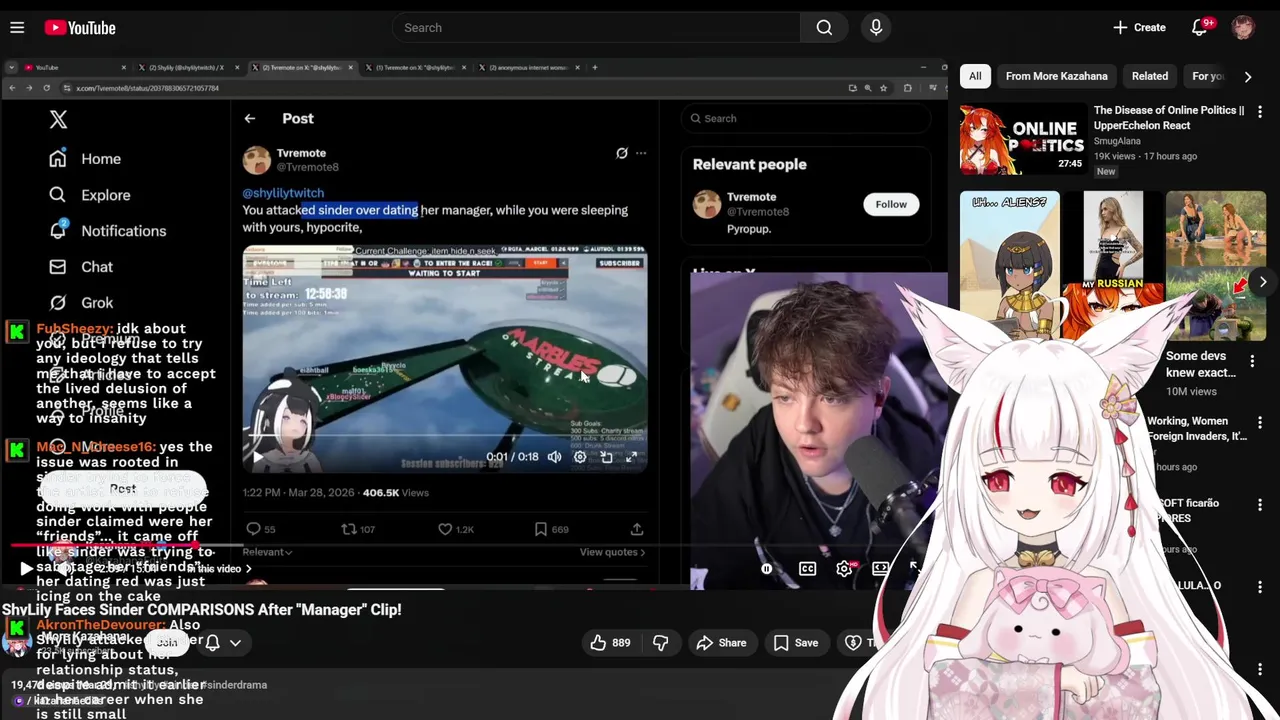Open the YouTube hamburger guide menu
The height and width of the screenshot is (720, 1280).
tap(17, 28)
